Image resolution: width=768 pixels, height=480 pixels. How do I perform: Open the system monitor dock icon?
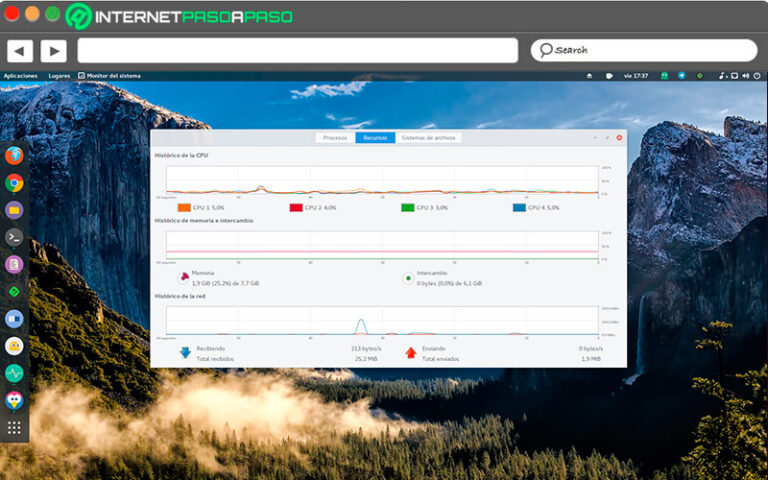pyautogui.click(x=14, y=373)
